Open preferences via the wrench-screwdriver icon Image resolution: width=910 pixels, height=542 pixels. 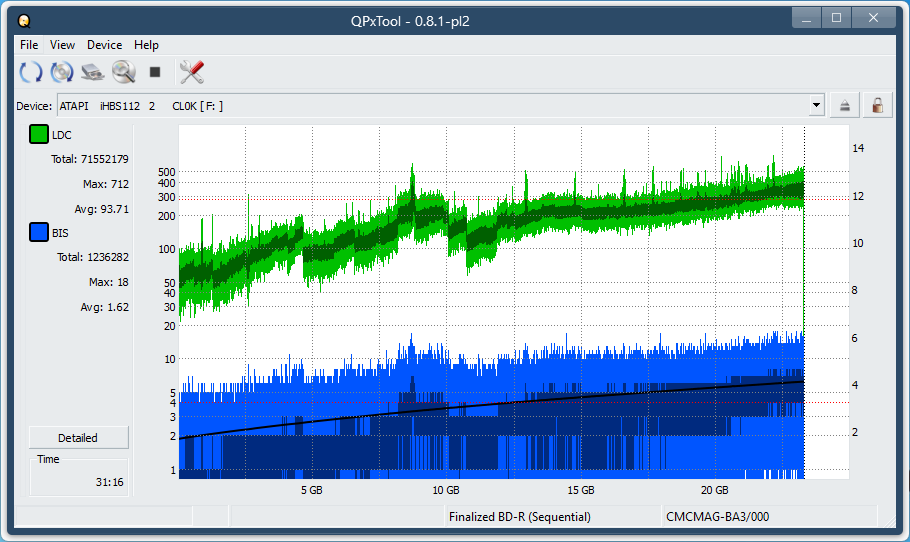click(192, 72)
